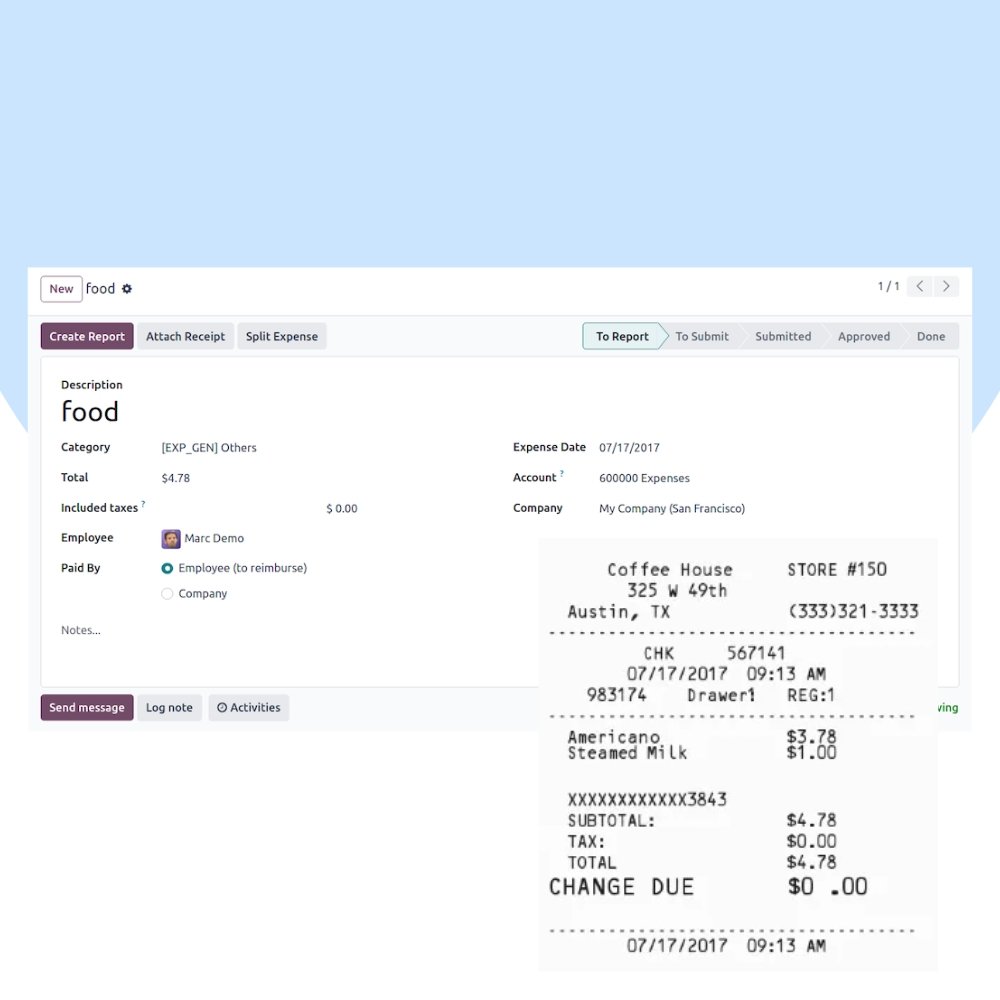1000x1000 pixels.
Task: View help tooltip on the Account field
Action: (x=562, y=472)
